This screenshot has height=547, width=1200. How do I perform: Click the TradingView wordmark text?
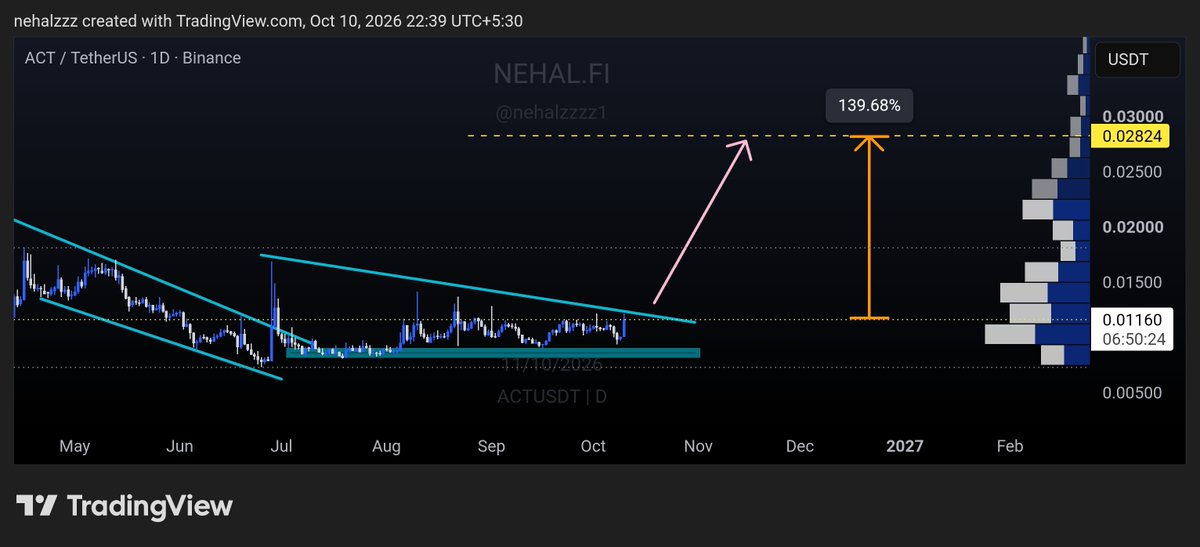coord(150,506)
